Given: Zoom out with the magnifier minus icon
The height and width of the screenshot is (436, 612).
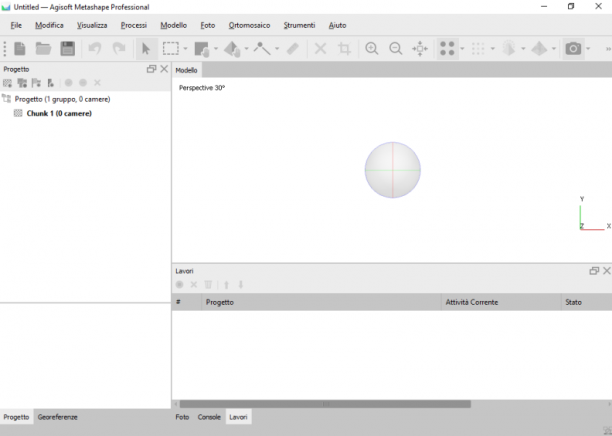Looking at the screenshot, I should tap(396, 49).
